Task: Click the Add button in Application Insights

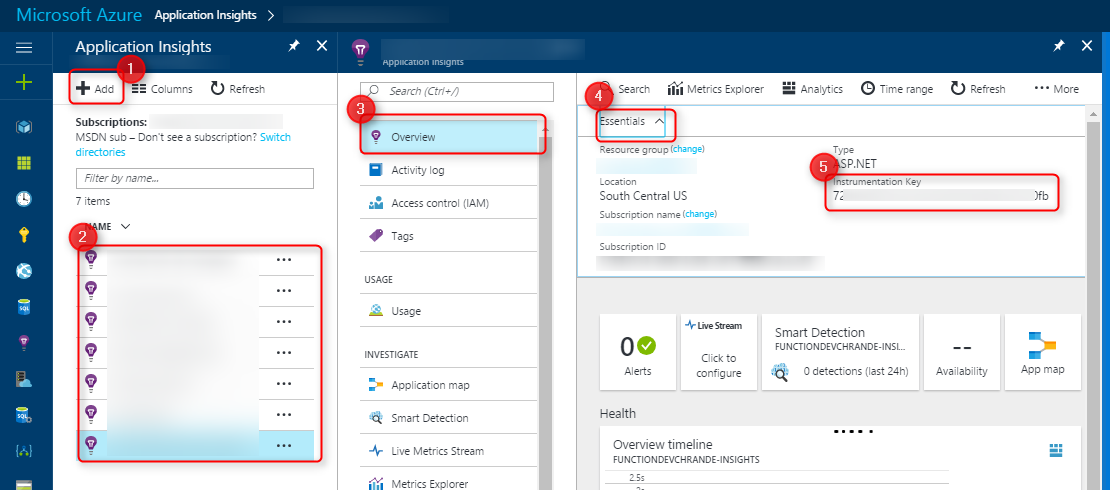Action: pyautogui.click(x=96, y=89)
